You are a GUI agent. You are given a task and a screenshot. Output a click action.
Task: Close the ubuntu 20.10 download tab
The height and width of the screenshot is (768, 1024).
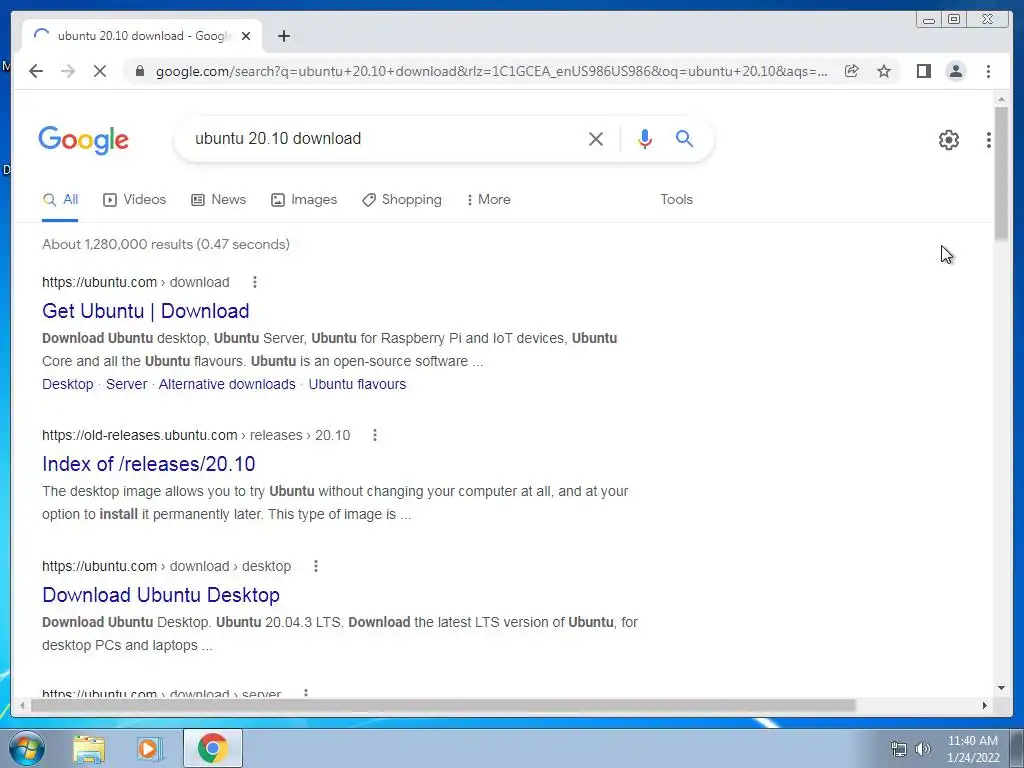(246, 36)
